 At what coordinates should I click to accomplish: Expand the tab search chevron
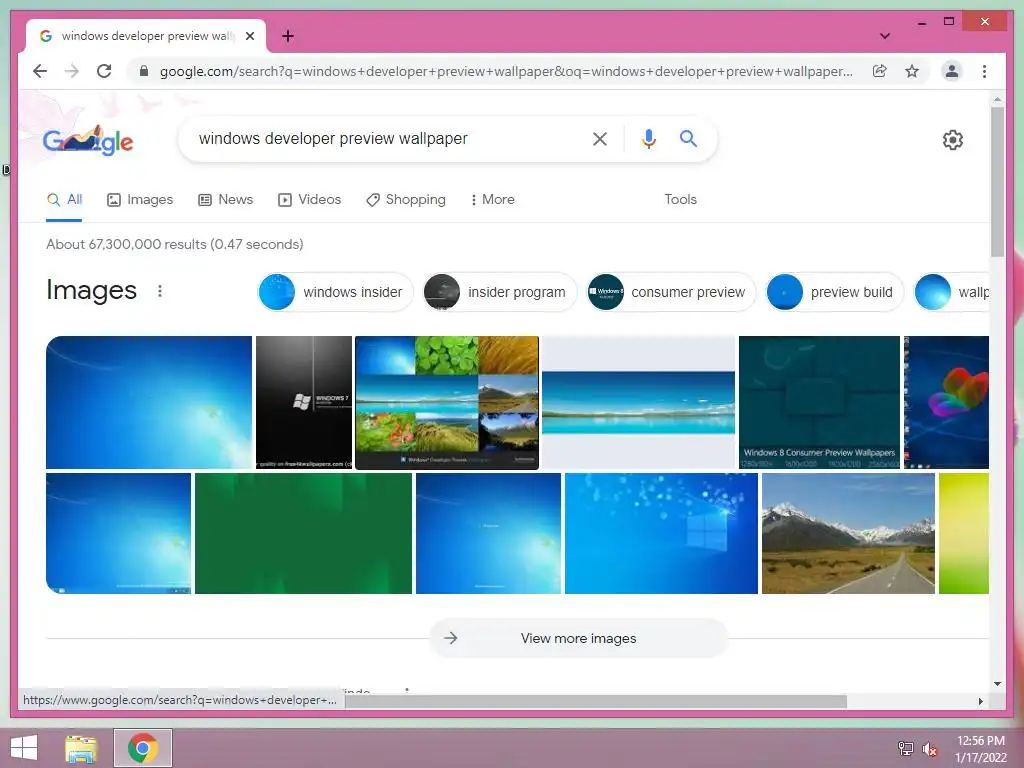pos(885,36)
